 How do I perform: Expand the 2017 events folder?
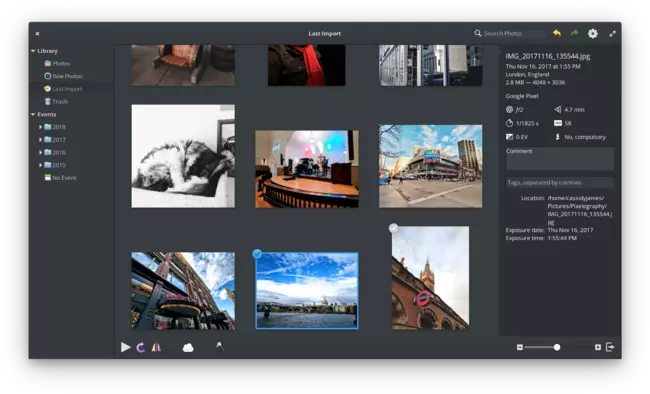coord(40,140)
